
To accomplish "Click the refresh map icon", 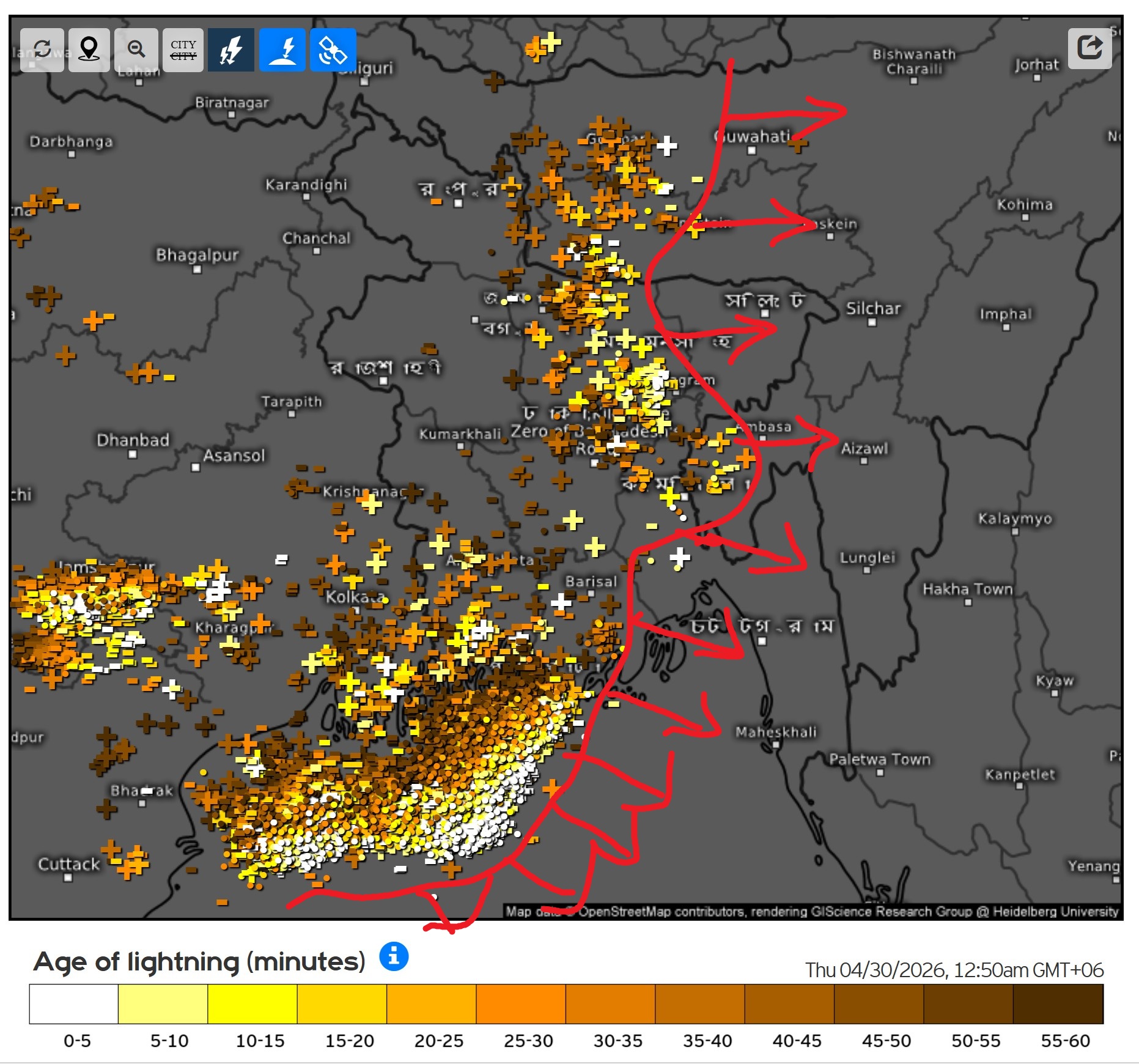I will (42, 50).
